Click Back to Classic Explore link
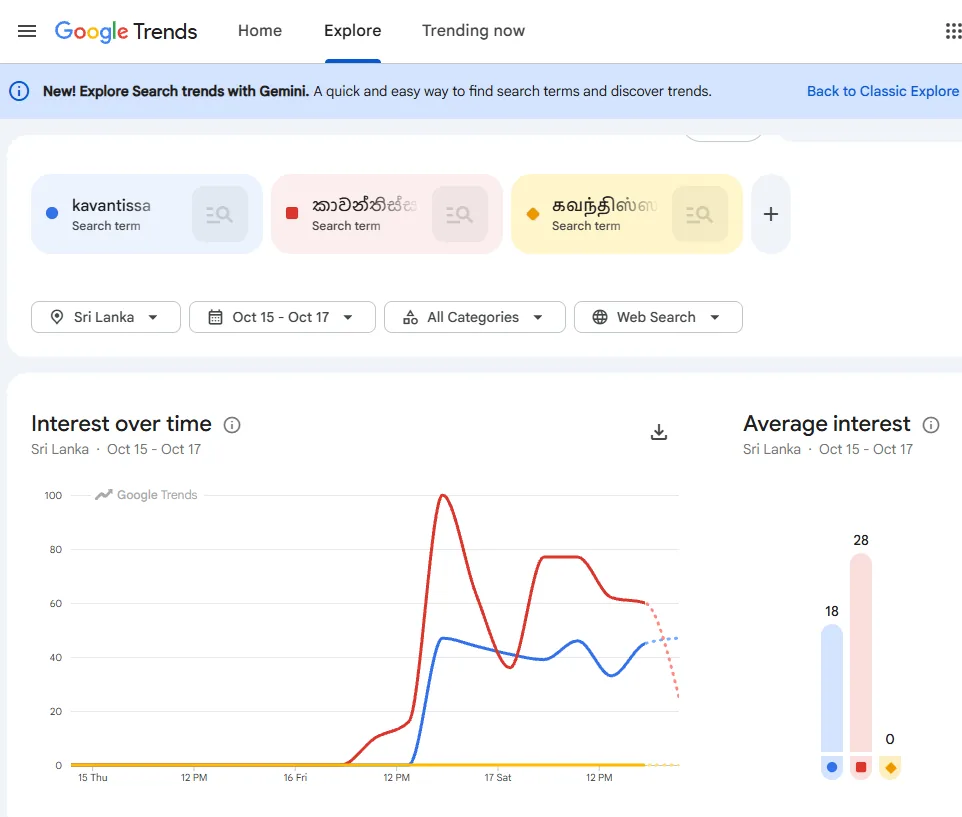This screenshot has width=962, height=817. tap(883, 91)
